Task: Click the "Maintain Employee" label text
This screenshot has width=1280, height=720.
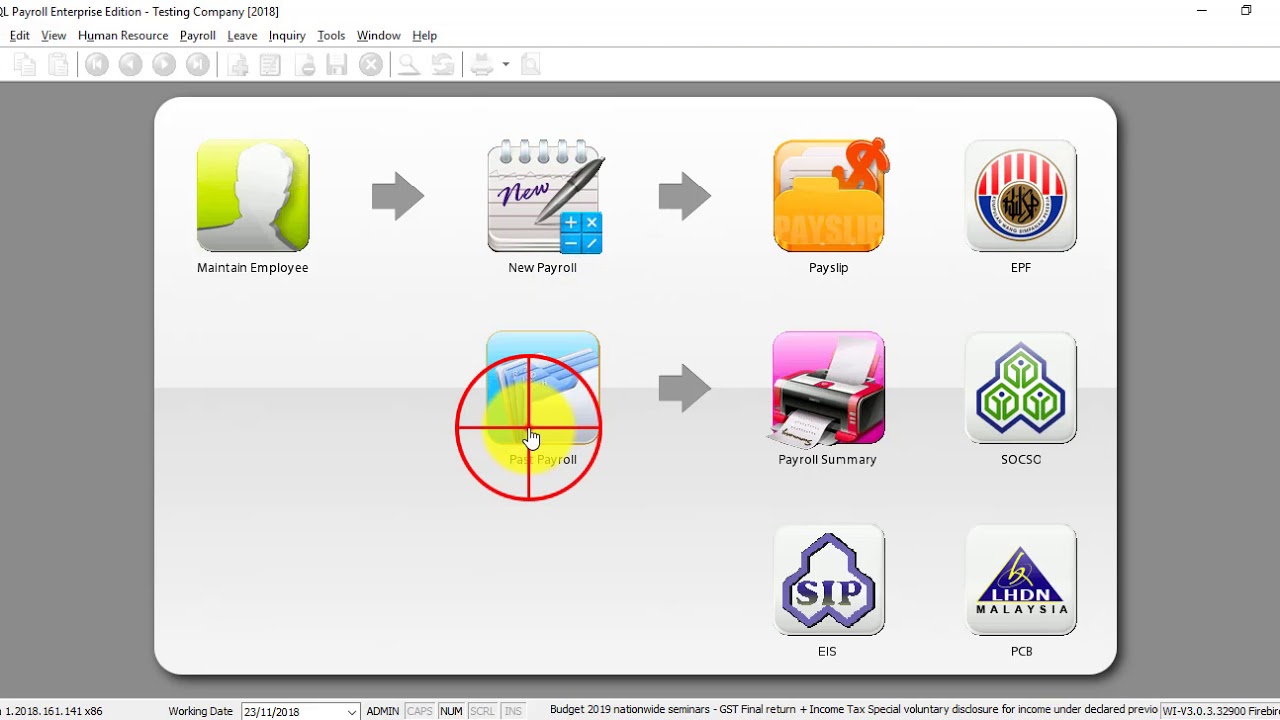Action: pos(253,268)
